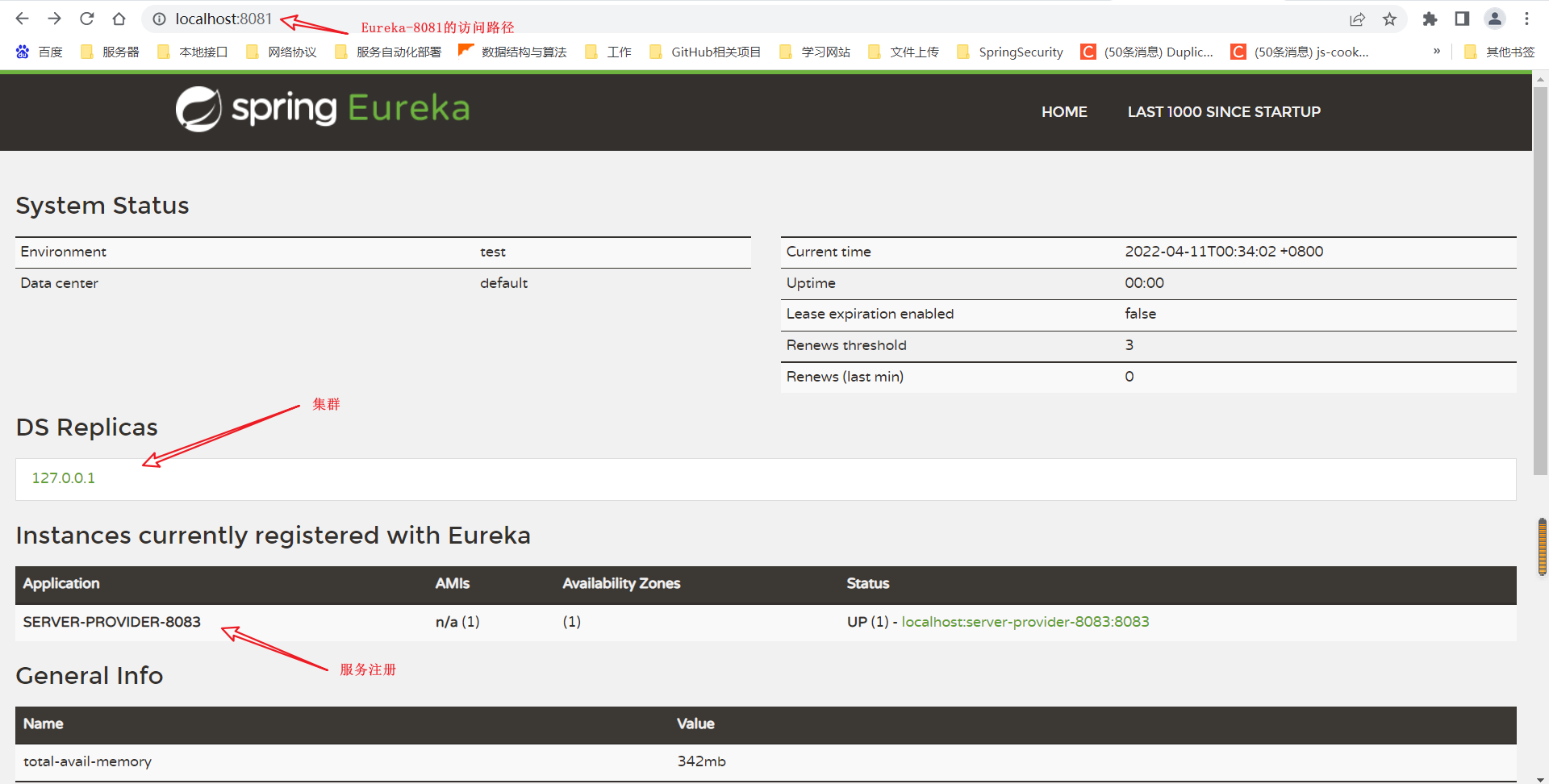This screenshot has width=1549, height=784.
Task: Click the Data center value default
Action: pyautogui.click(x=503, y=283)
